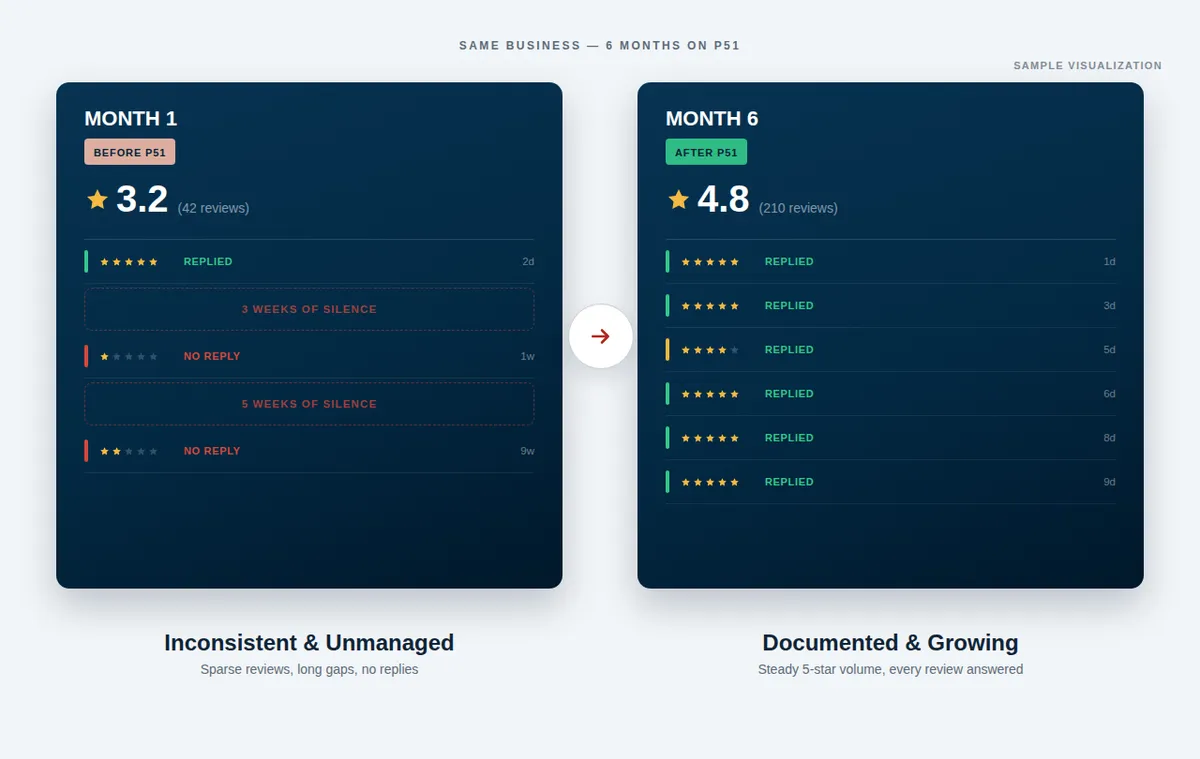Click the stars in the 1d review row
The image size is (1200, 759).
[x=710, y=262]
